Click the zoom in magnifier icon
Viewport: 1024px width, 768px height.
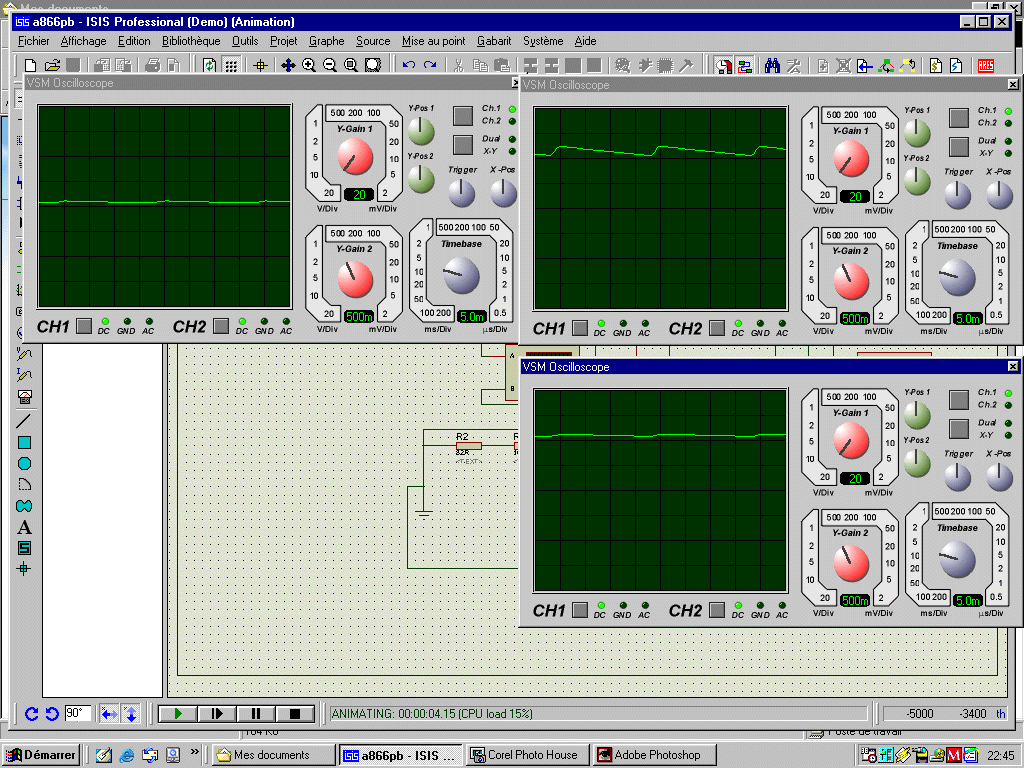tap(309, 65)
